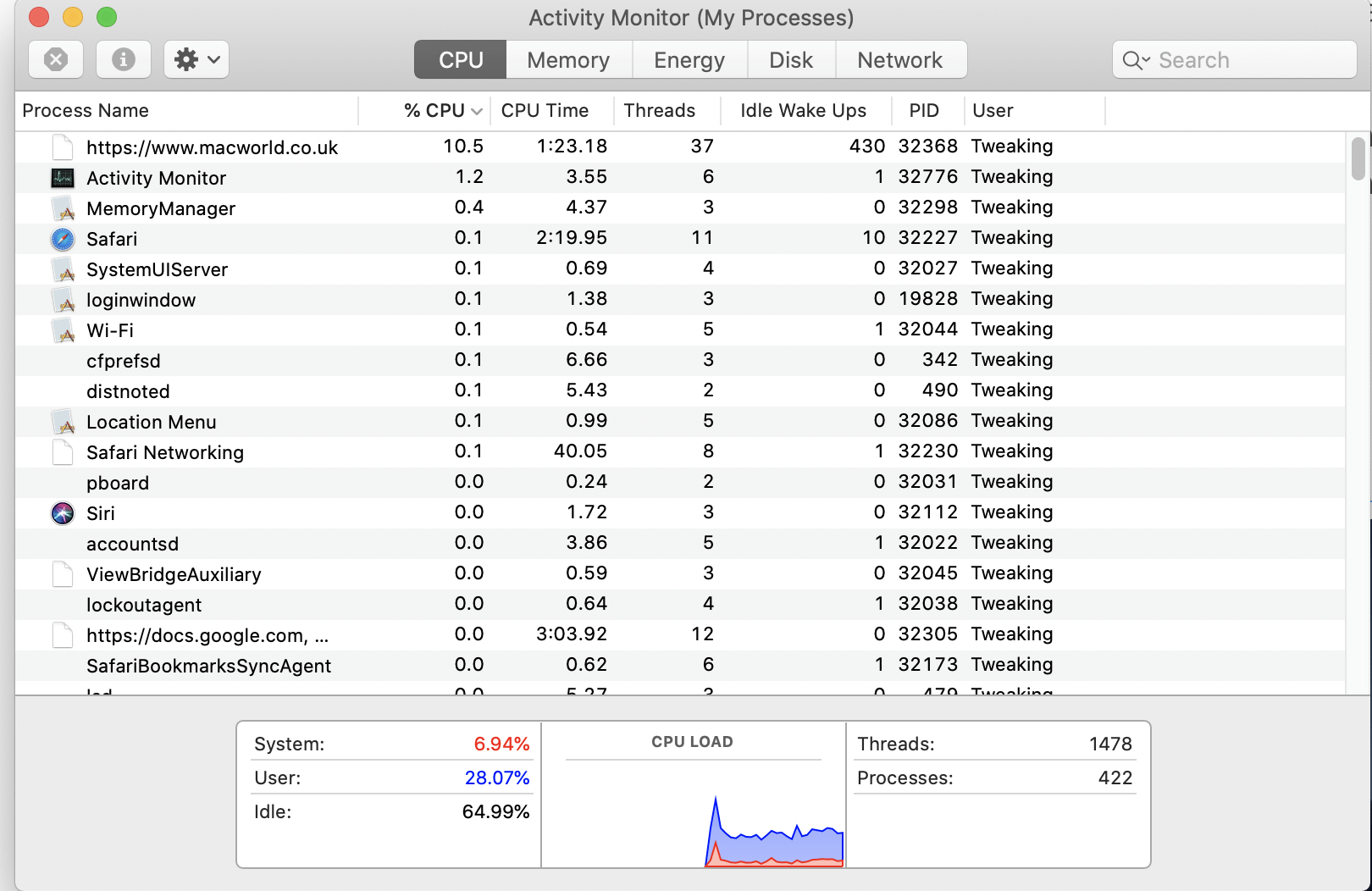Screen dimensions: 1372x891
Task: Click the Safari icon in the process list
Action: tap(62, 239)
